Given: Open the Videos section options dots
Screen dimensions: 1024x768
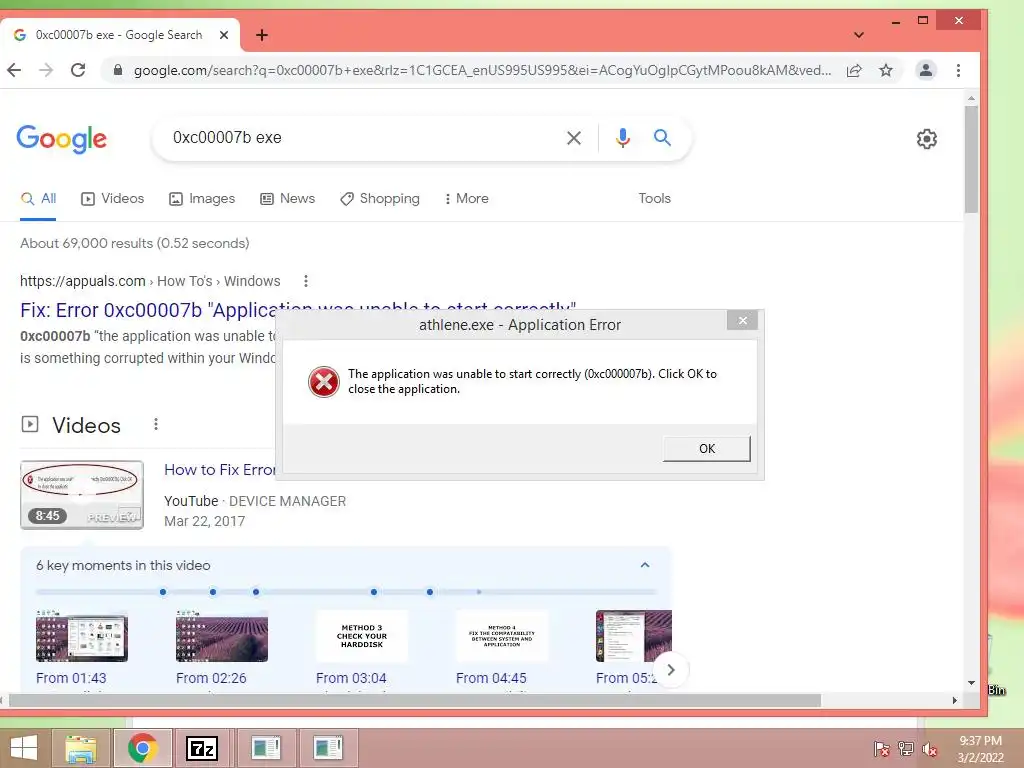Looking at the screenshot, I should [x=155, y=424].
